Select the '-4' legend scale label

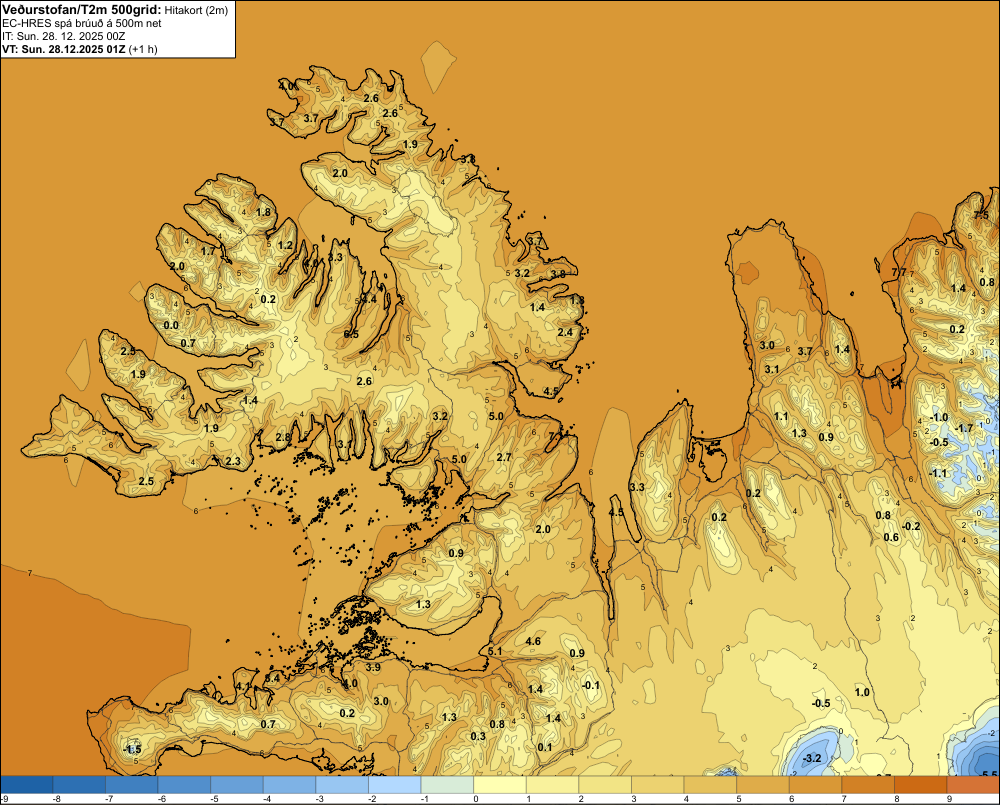(267, 799)
